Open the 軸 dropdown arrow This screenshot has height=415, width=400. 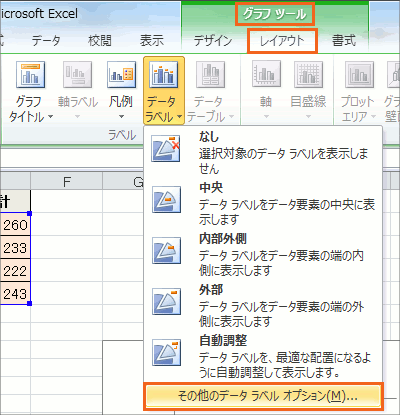(x=266, y=117)
